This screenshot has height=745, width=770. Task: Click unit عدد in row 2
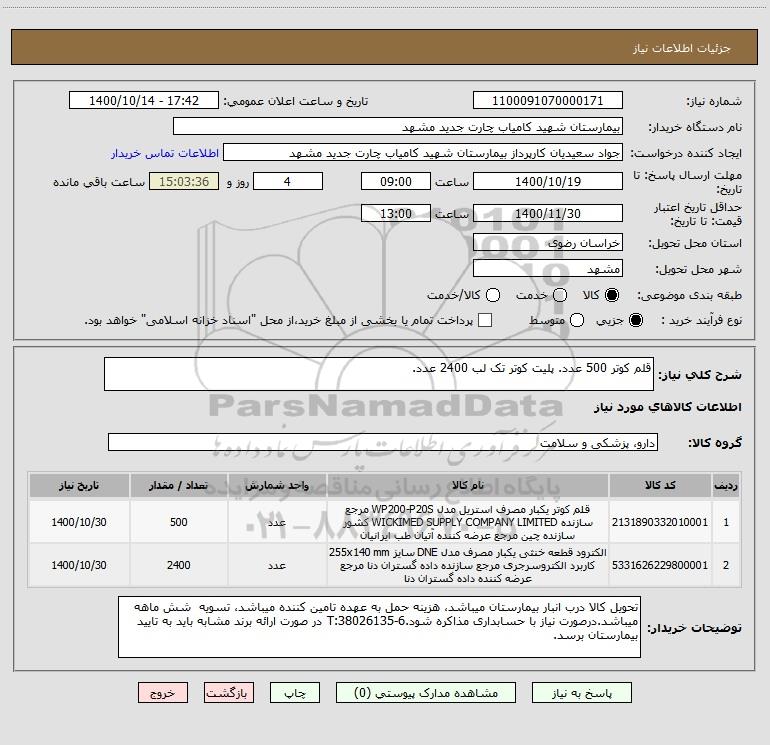click(277, 565)
